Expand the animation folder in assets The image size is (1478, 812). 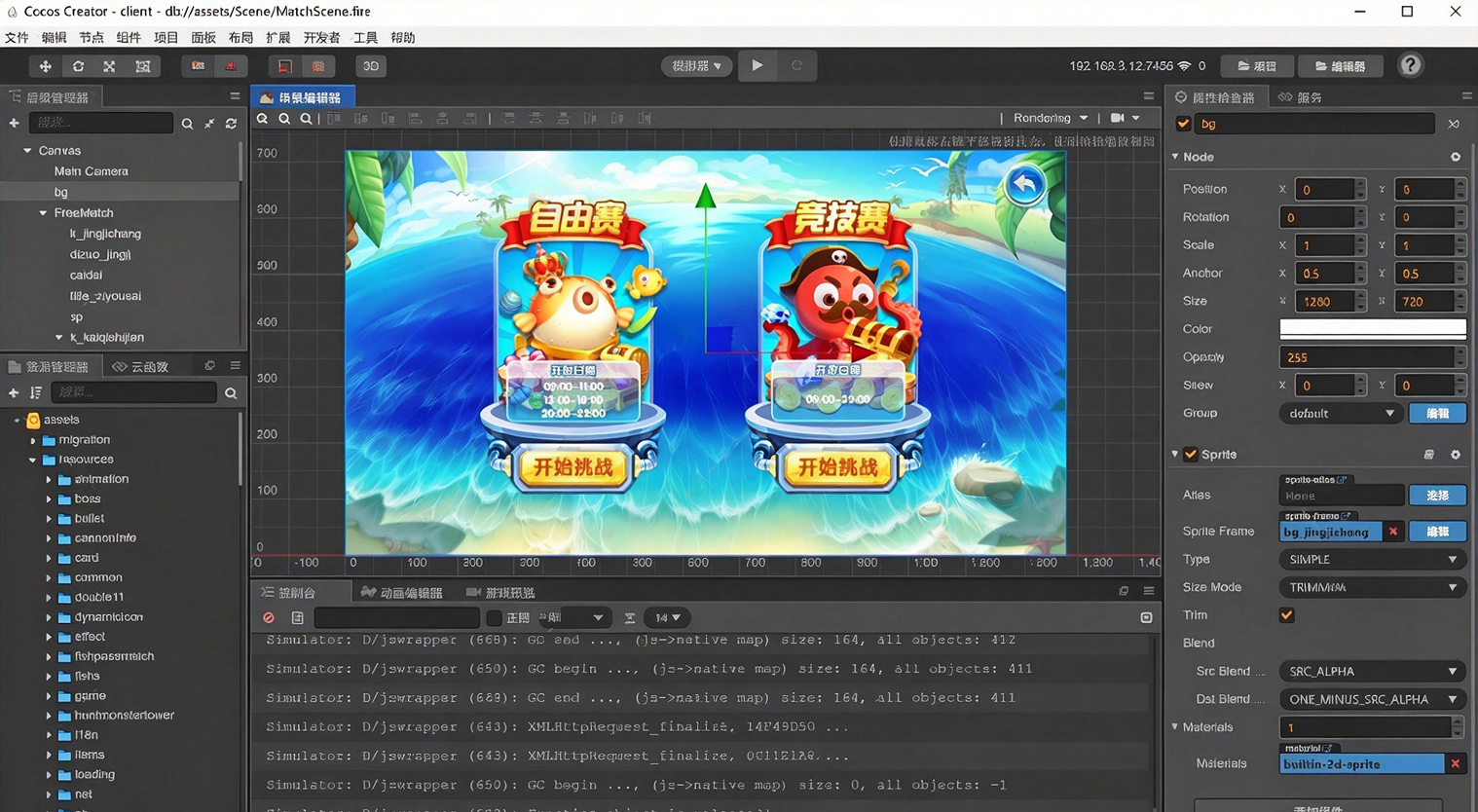point(49,480)
